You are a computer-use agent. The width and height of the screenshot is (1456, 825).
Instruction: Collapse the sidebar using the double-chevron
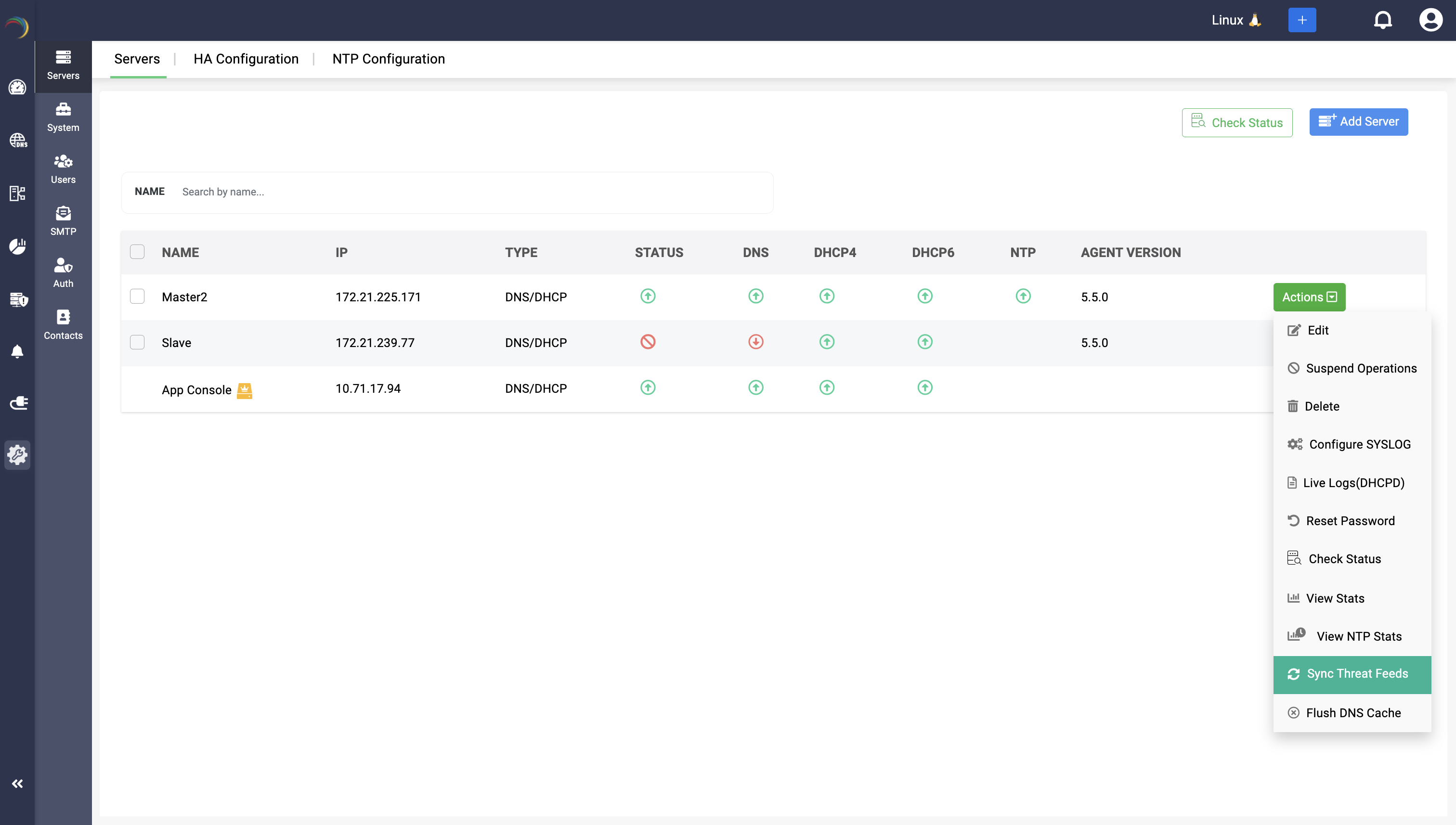click(x=17, y=784)
